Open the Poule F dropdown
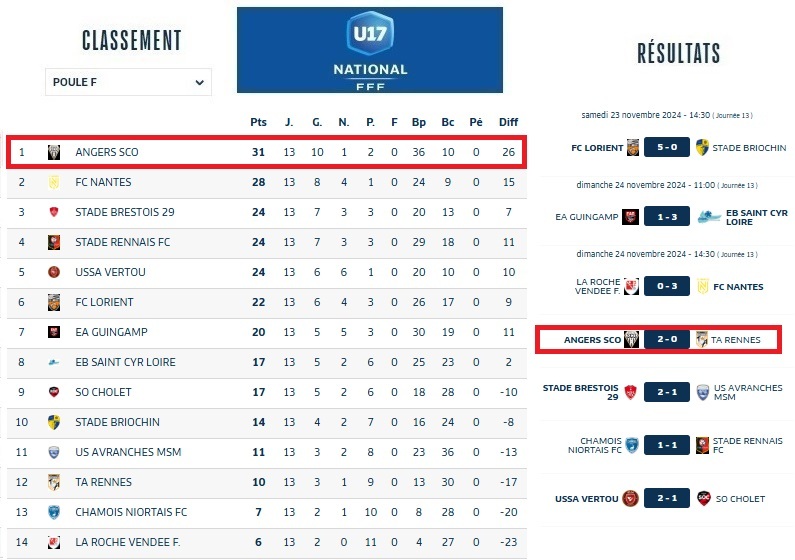The image size is (795, 560). (x=128, y=82)
